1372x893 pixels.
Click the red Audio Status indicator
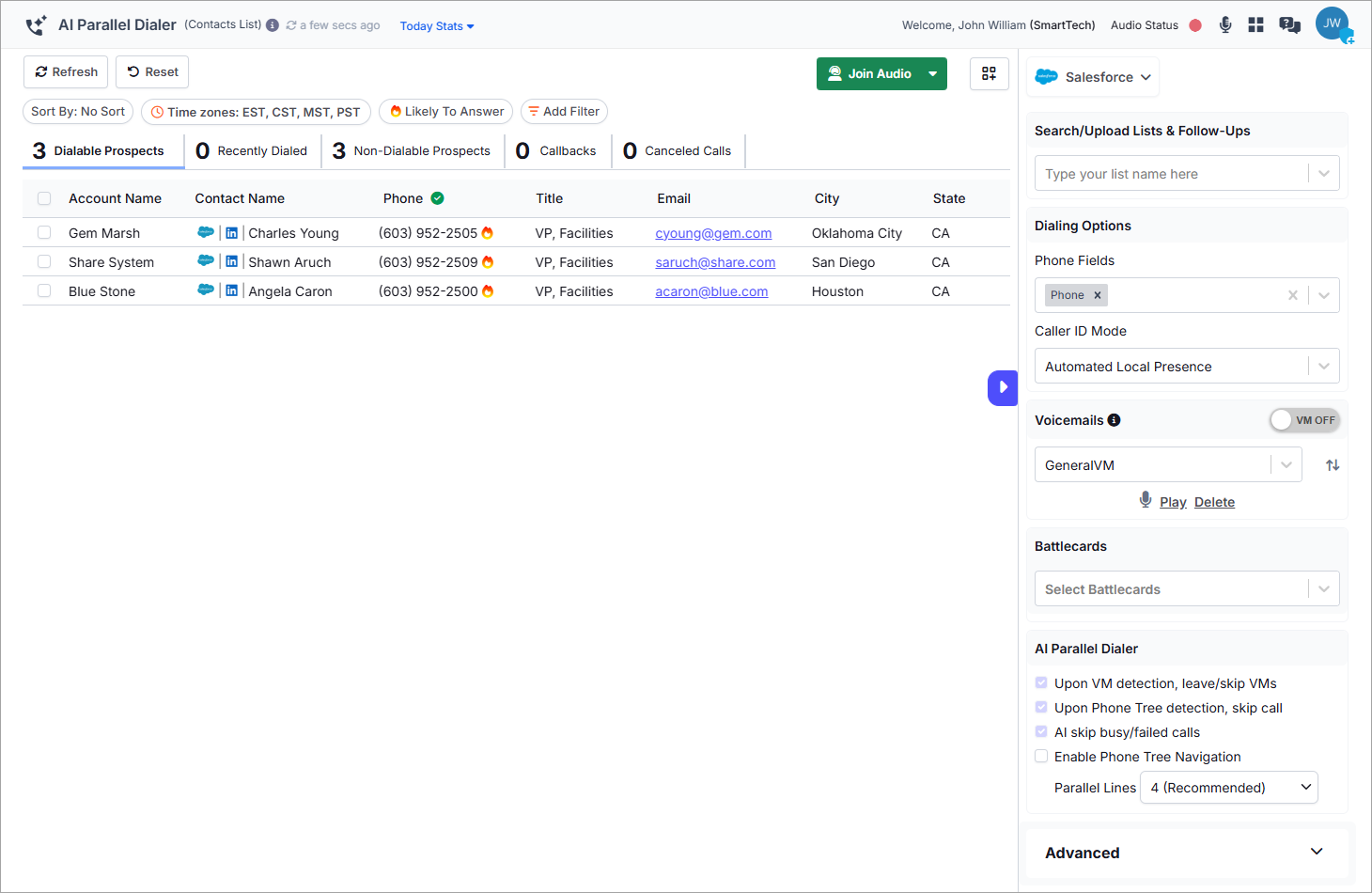(1195, 25)
